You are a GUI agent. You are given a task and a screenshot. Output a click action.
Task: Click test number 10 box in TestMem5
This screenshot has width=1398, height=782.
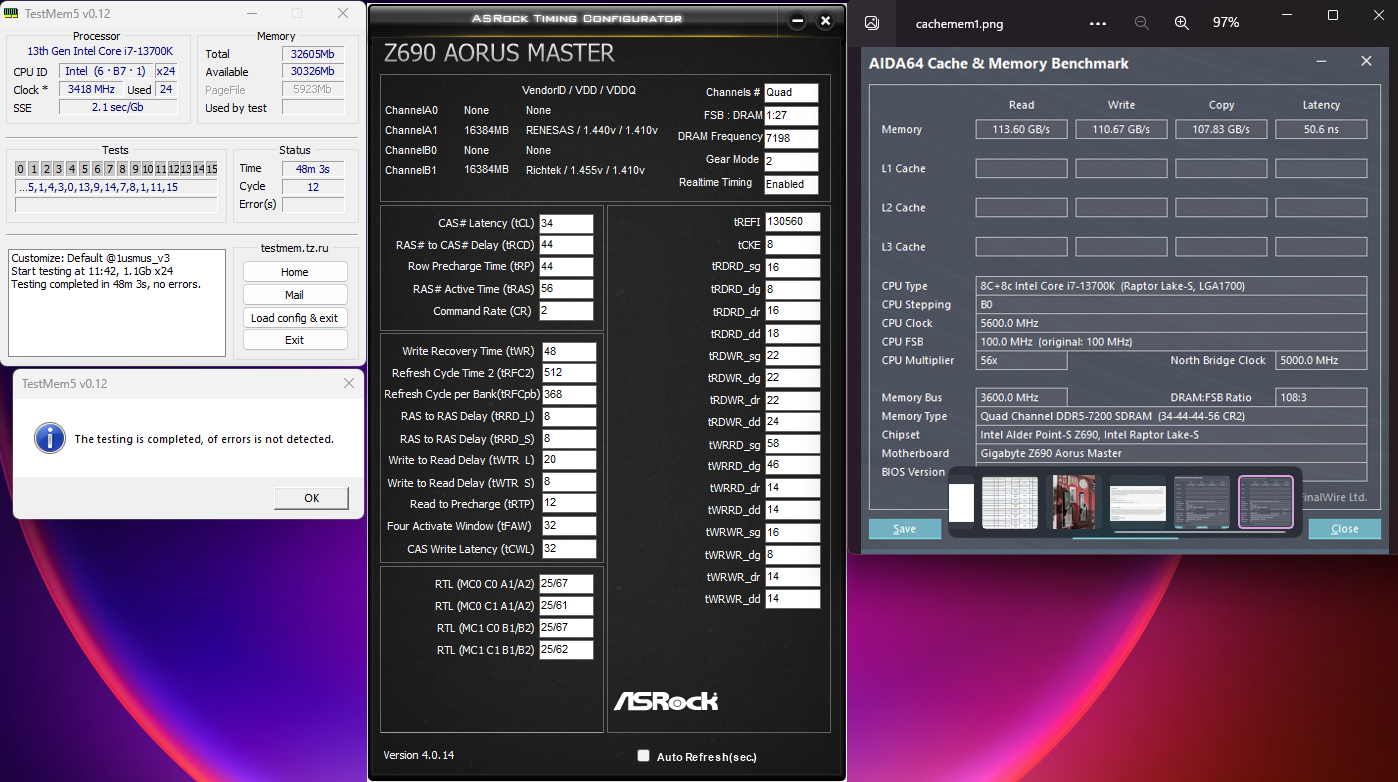(148, 169)
